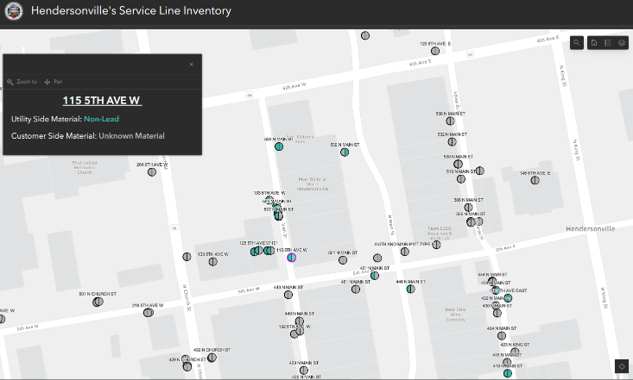Select the 526 N MAIN ST marker

coord(344,152)
